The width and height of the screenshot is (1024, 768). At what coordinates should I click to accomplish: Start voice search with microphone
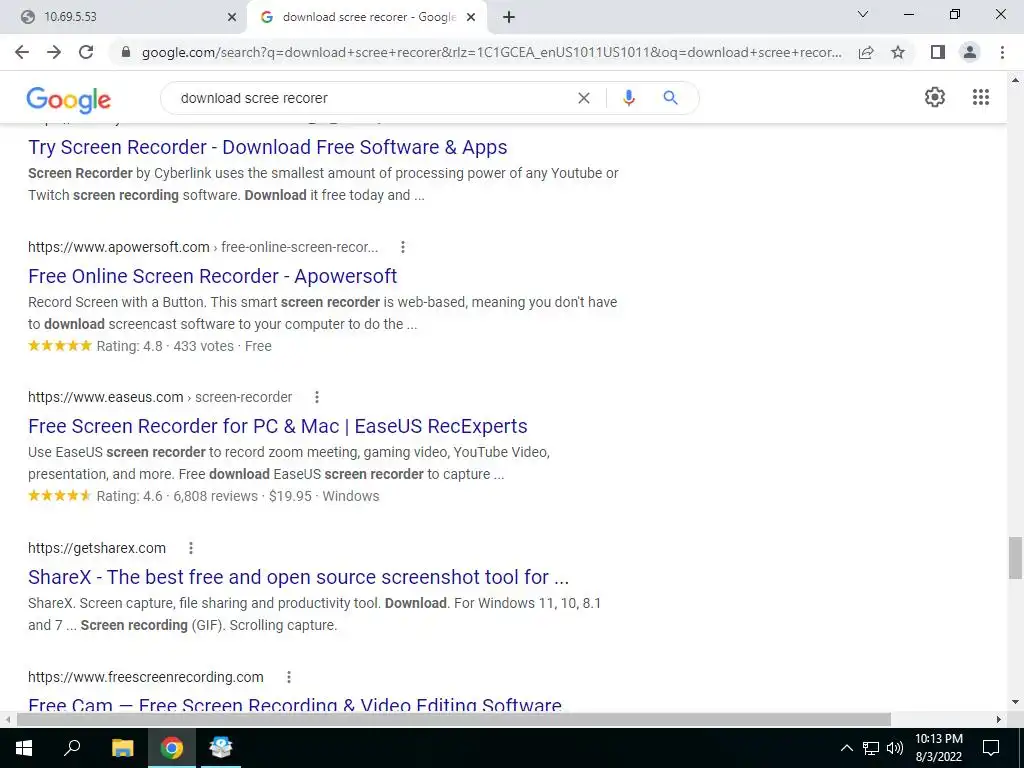tap(628, 98)
